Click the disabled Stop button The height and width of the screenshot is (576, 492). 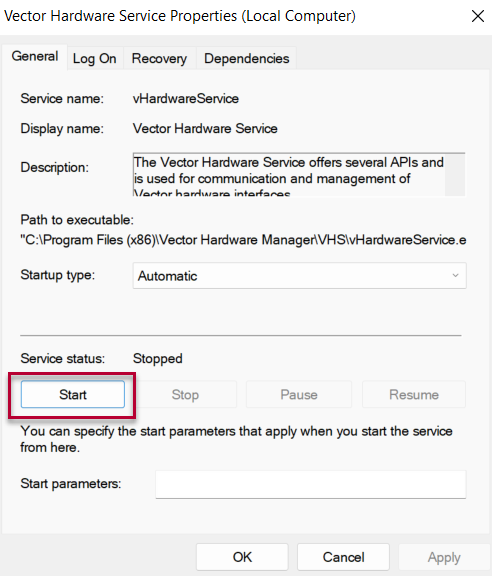tap(185, 395)
